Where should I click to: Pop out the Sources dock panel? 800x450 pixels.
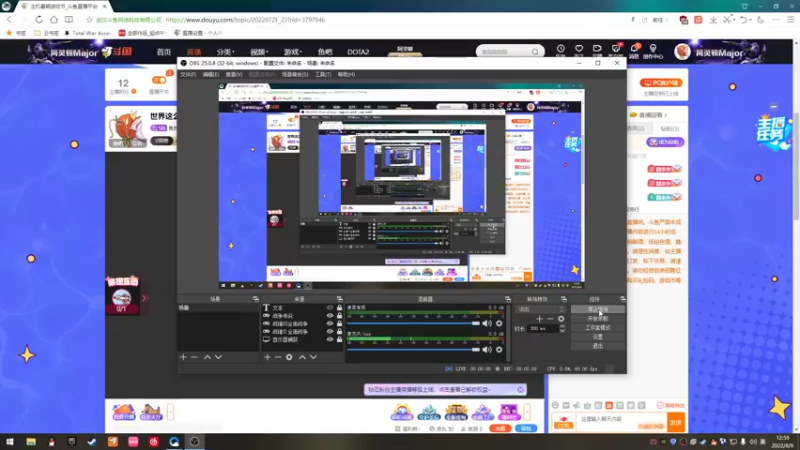point(339,299)
